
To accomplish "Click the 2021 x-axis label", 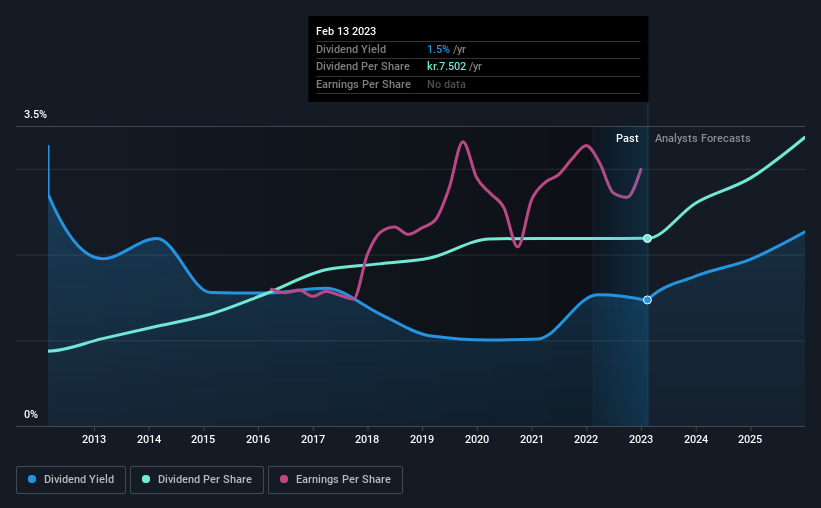I will point(531,439).
